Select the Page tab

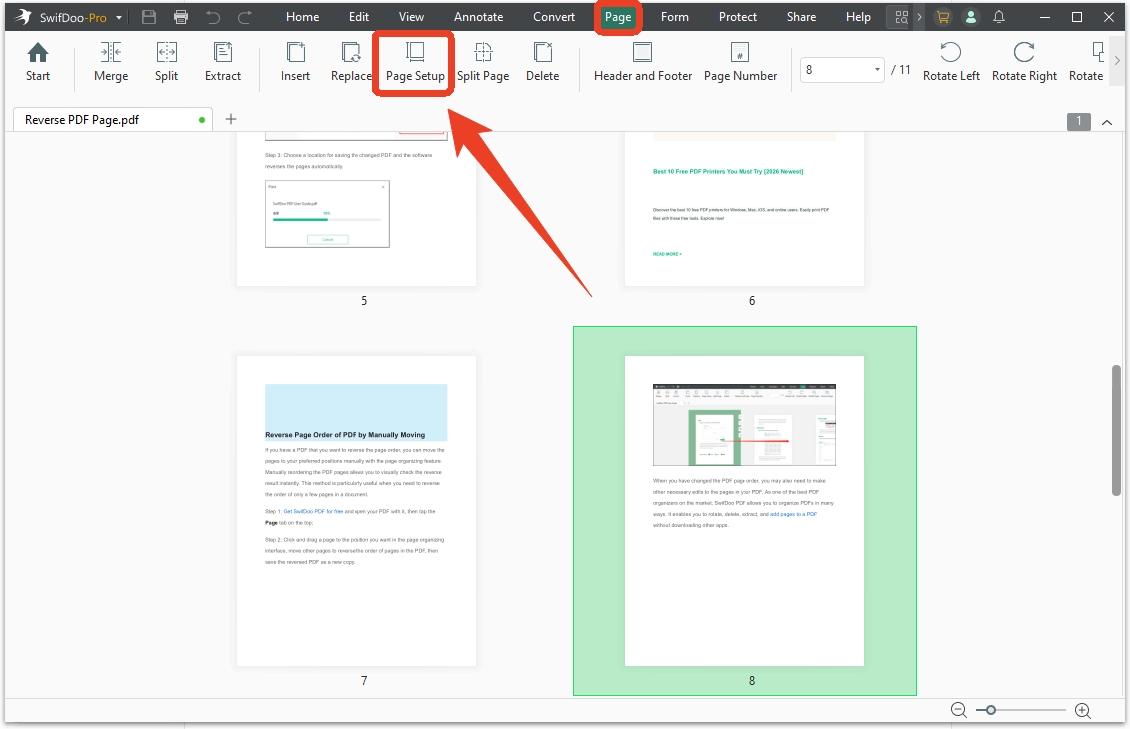click(x=618, y=17)
